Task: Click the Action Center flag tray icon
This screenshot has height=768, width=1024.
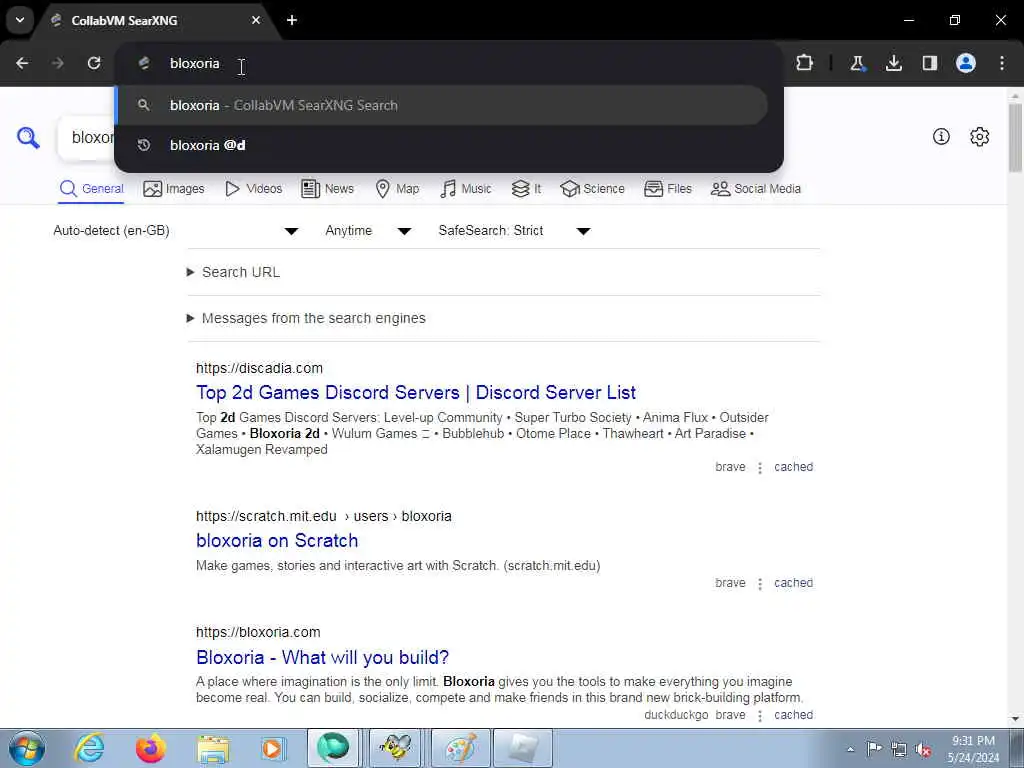Action: [874, 749]
